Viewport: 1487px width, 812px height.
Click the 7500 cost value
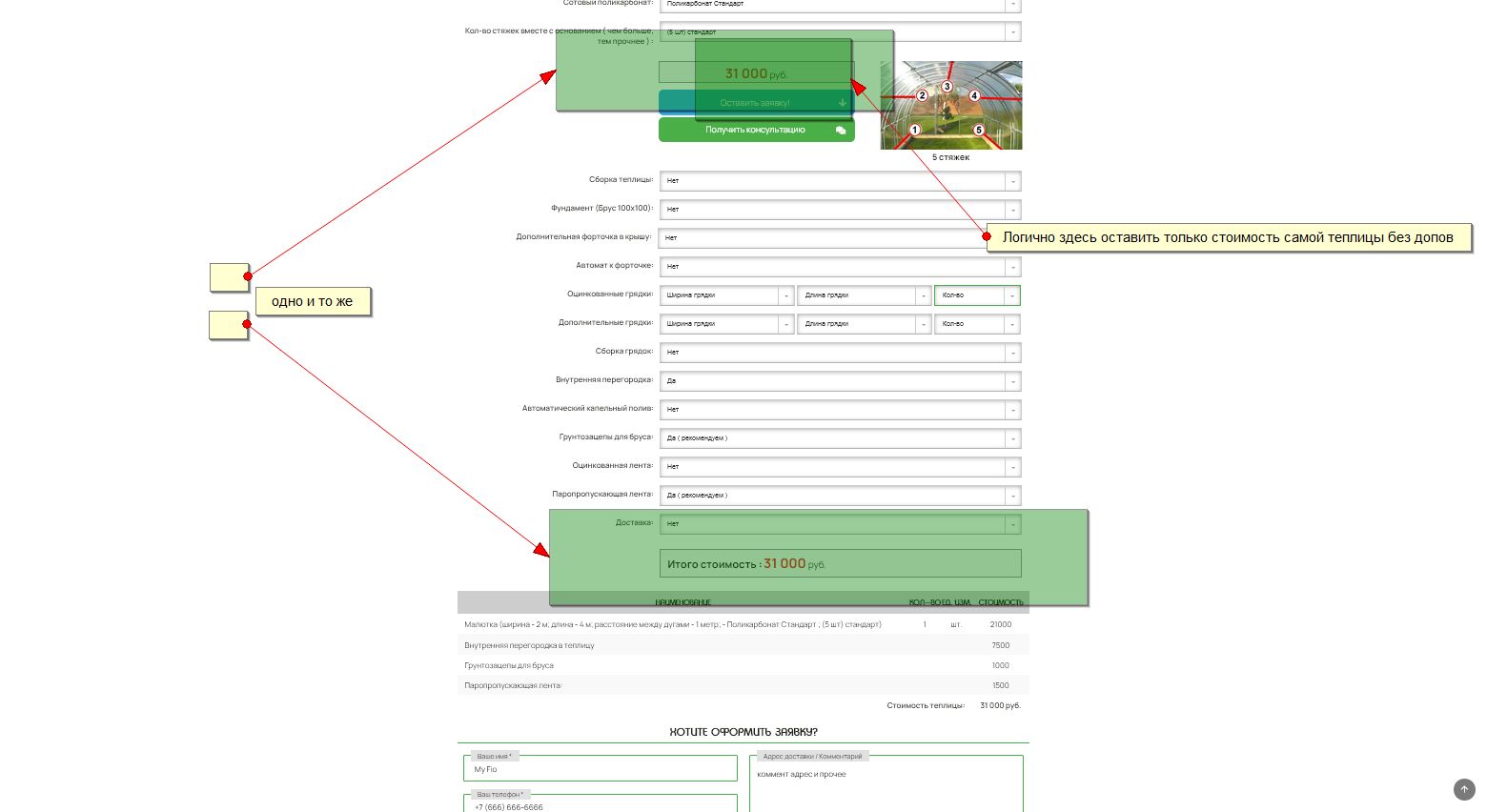pos(1001,645)
